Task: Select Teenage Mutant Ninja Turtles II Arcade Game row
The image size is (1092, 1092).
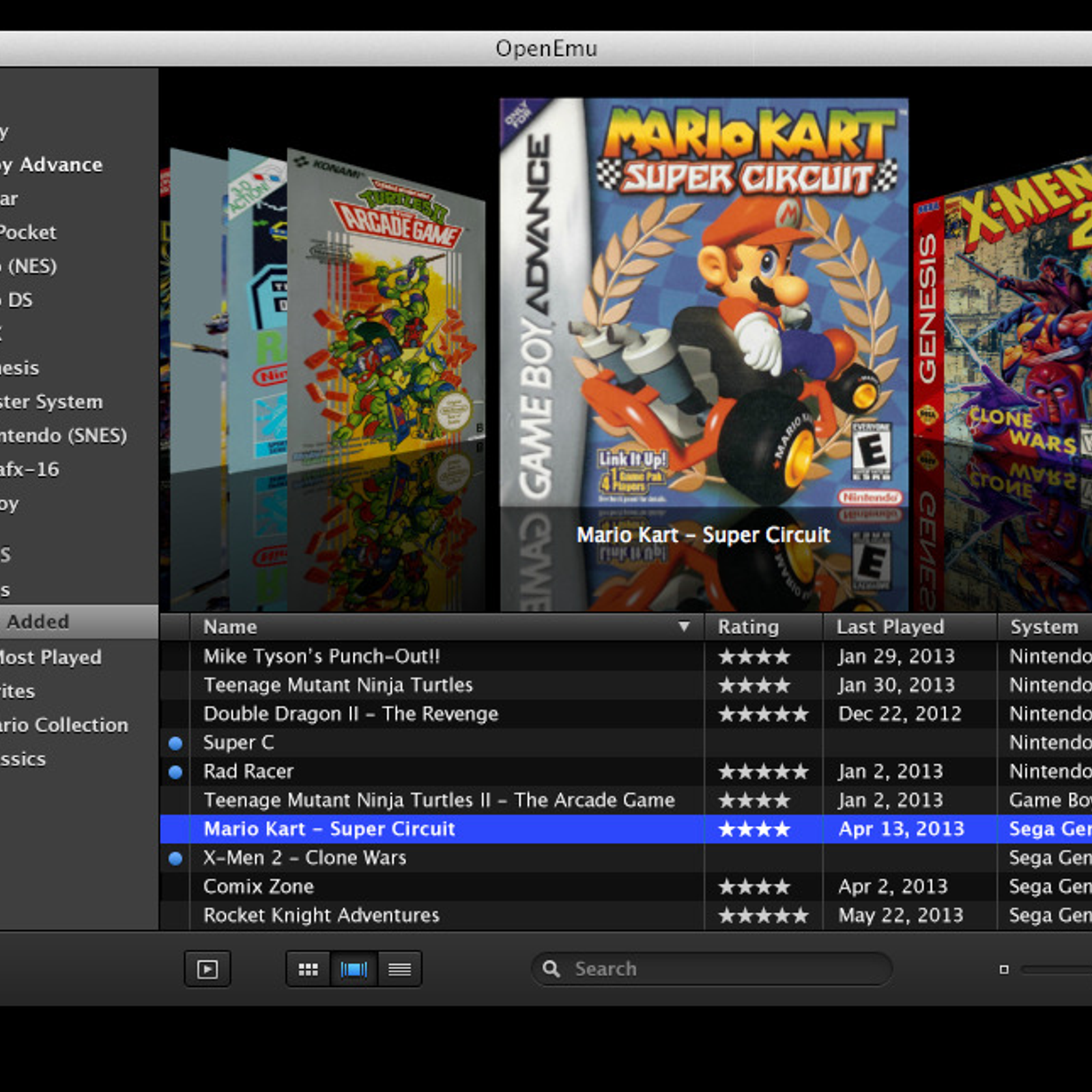Action: [x=626, y=800]
